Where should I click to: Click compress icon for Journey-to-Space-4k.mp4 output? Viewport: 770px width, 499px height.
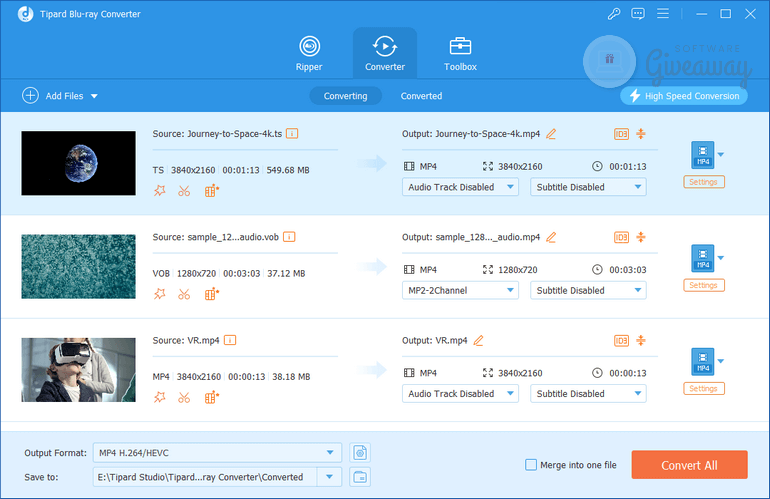641,134
